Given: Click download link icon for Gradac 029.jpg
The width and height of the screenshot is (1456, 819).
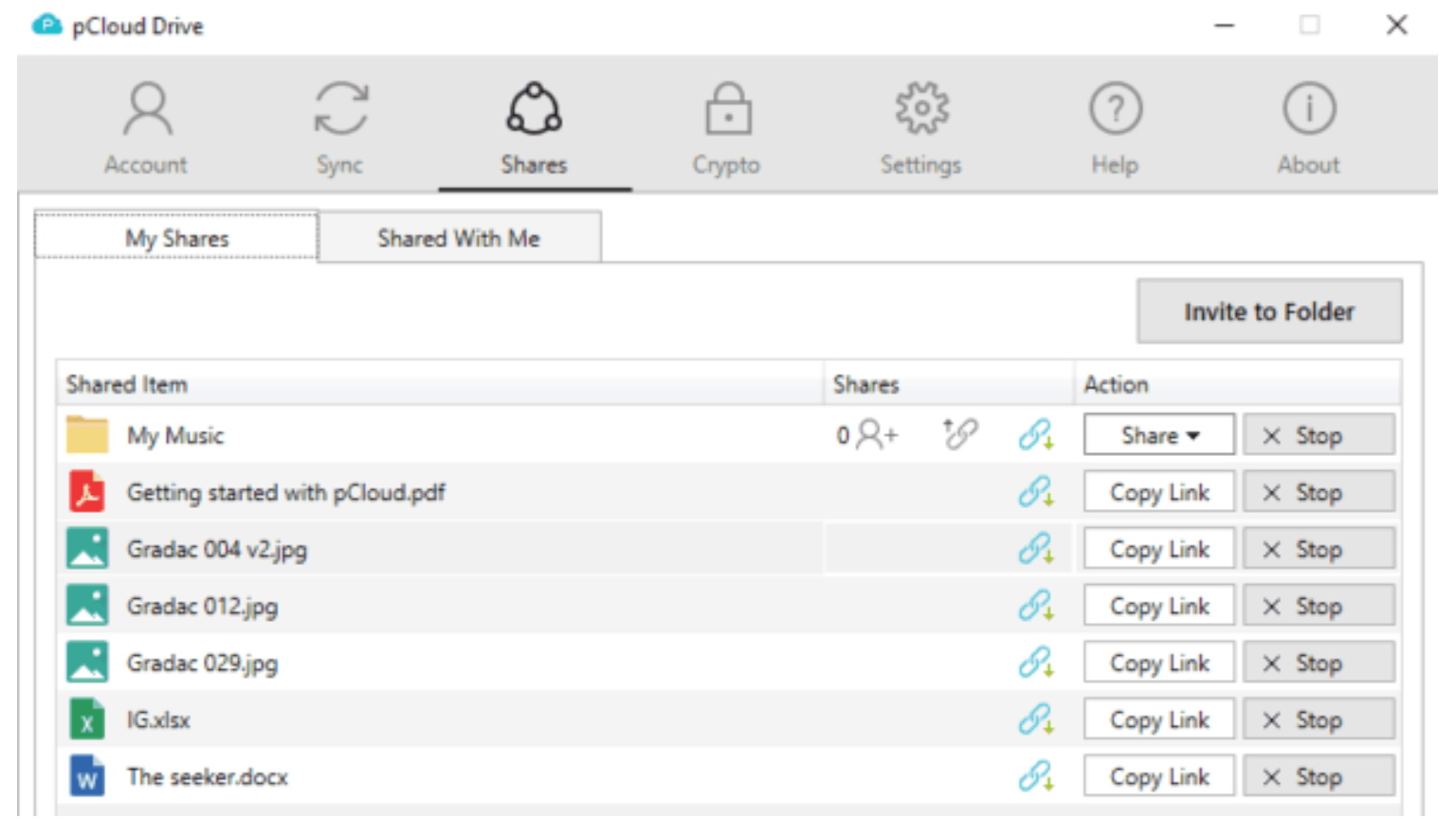Looking at the screenshot, I should tap(1036, 663).
